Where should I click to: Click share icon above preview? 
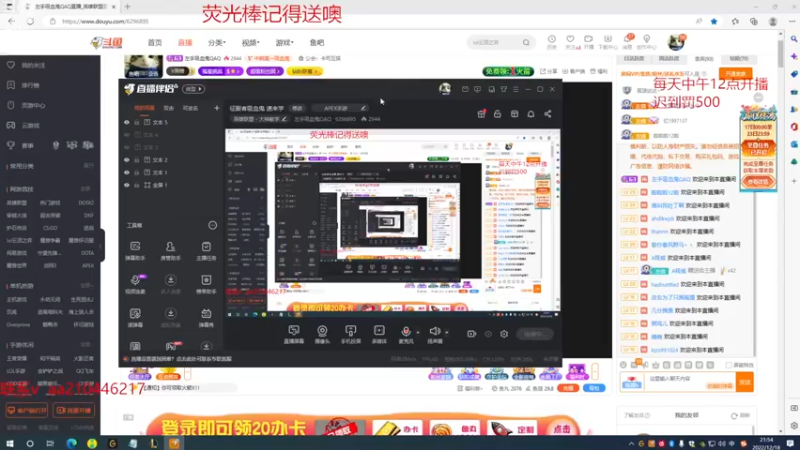(x=547, y=114)
